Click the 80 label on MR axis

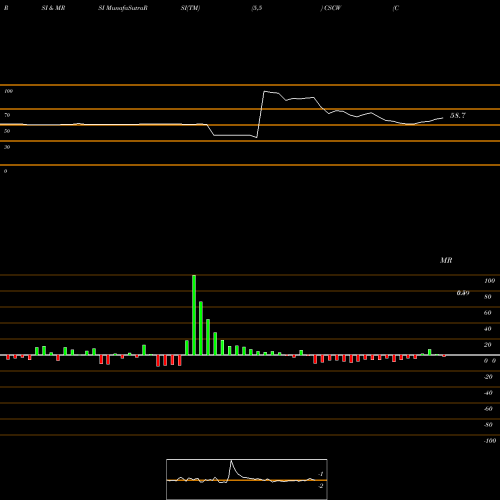point(488,297)
